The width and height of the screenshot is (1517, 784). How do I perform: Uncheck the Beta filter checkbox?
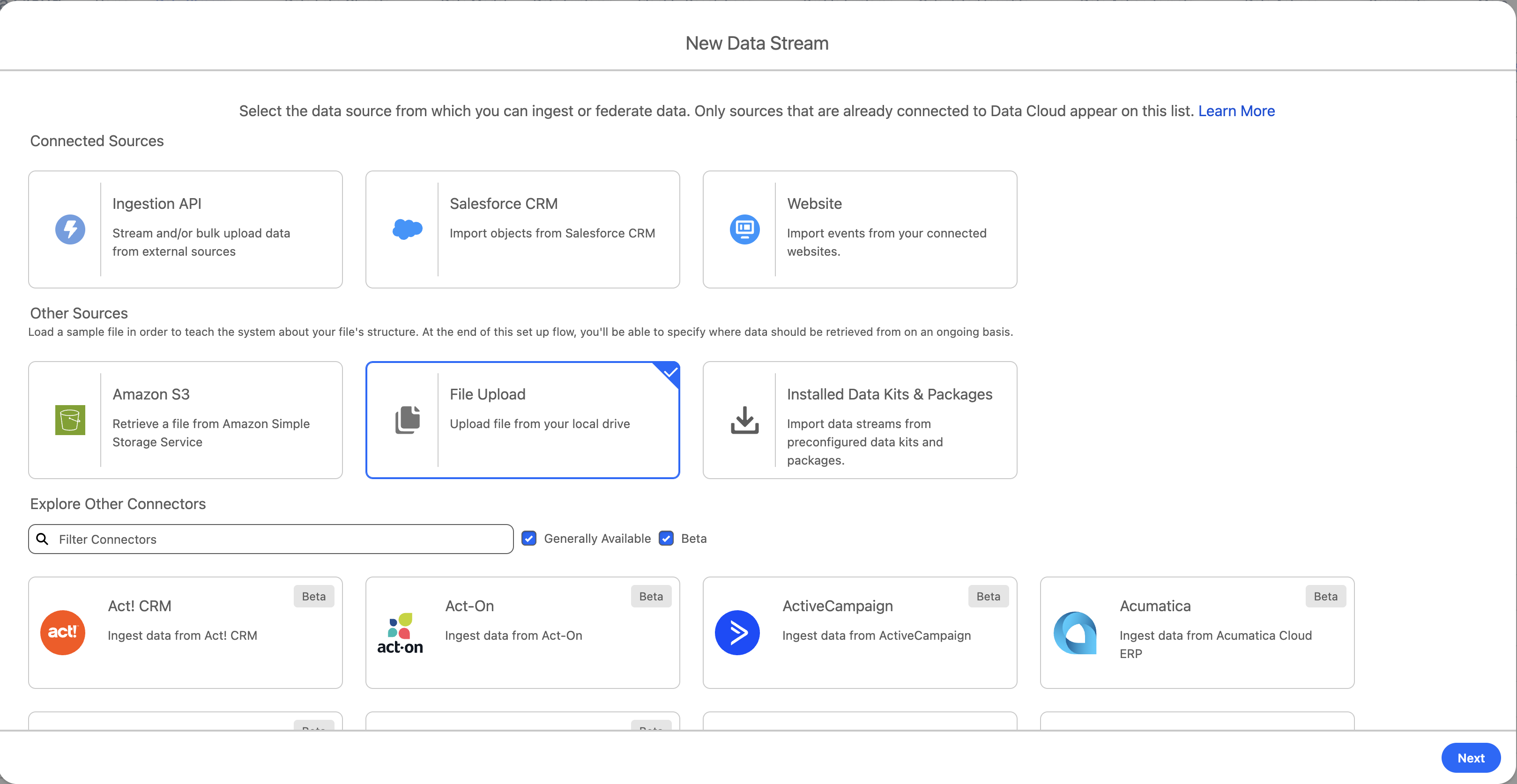click(x=666, y=538)
